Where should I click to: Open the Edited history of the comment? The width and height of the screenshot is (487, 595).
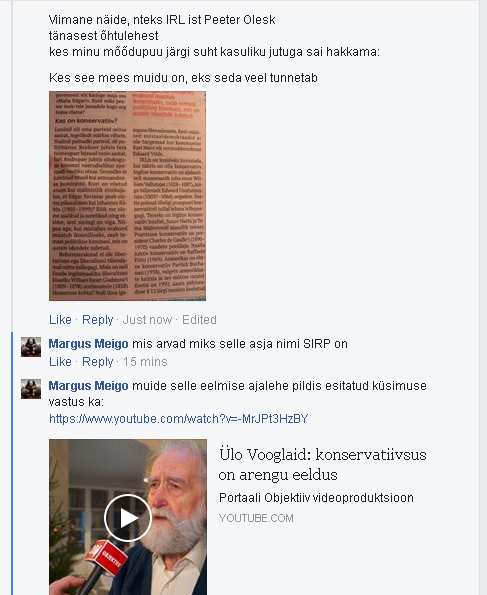(199, 320)
